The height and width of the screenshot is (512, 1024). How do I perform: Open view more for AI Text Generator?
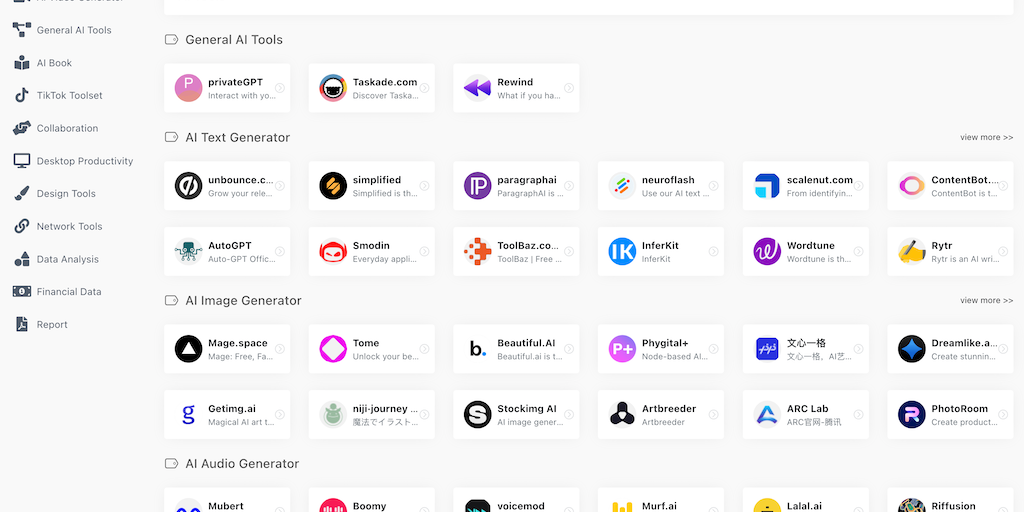click(x=986, y=137)
